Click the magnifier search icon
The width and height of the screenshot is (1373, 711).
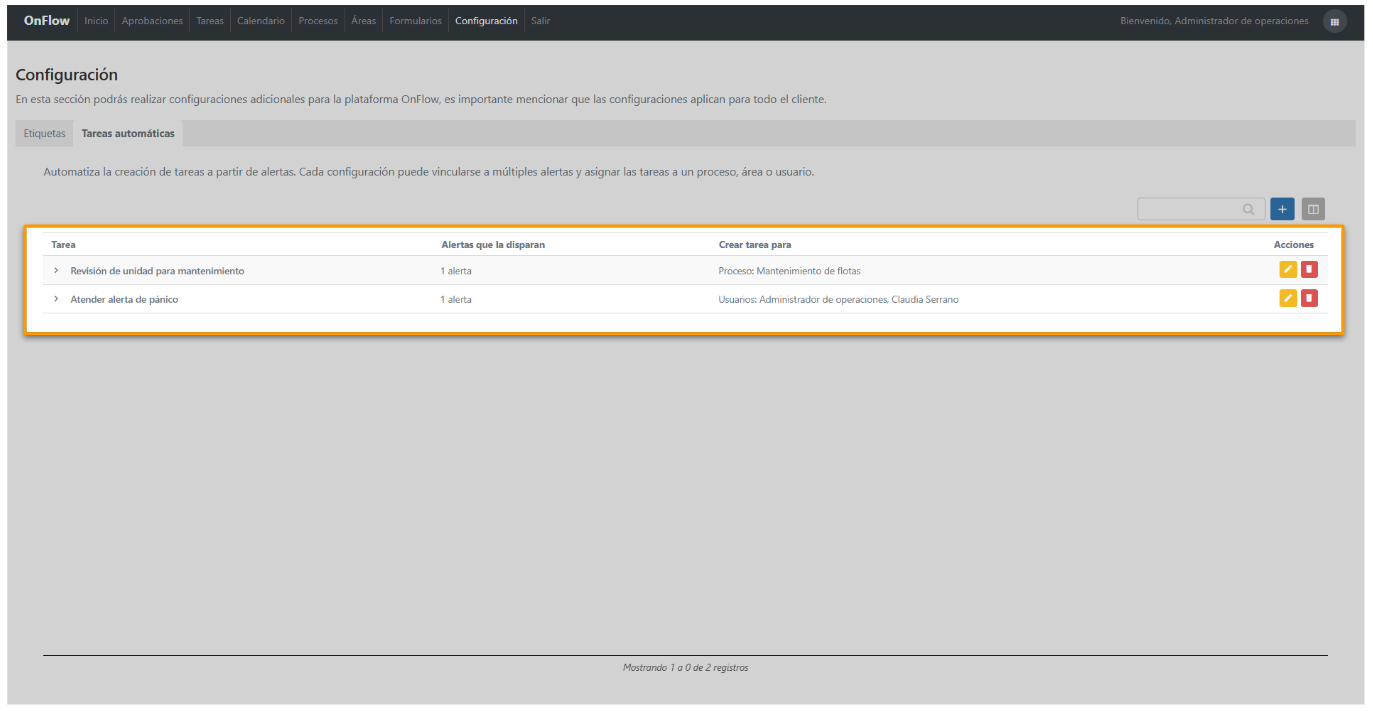pyautogui.click(x=1248, y=209)
